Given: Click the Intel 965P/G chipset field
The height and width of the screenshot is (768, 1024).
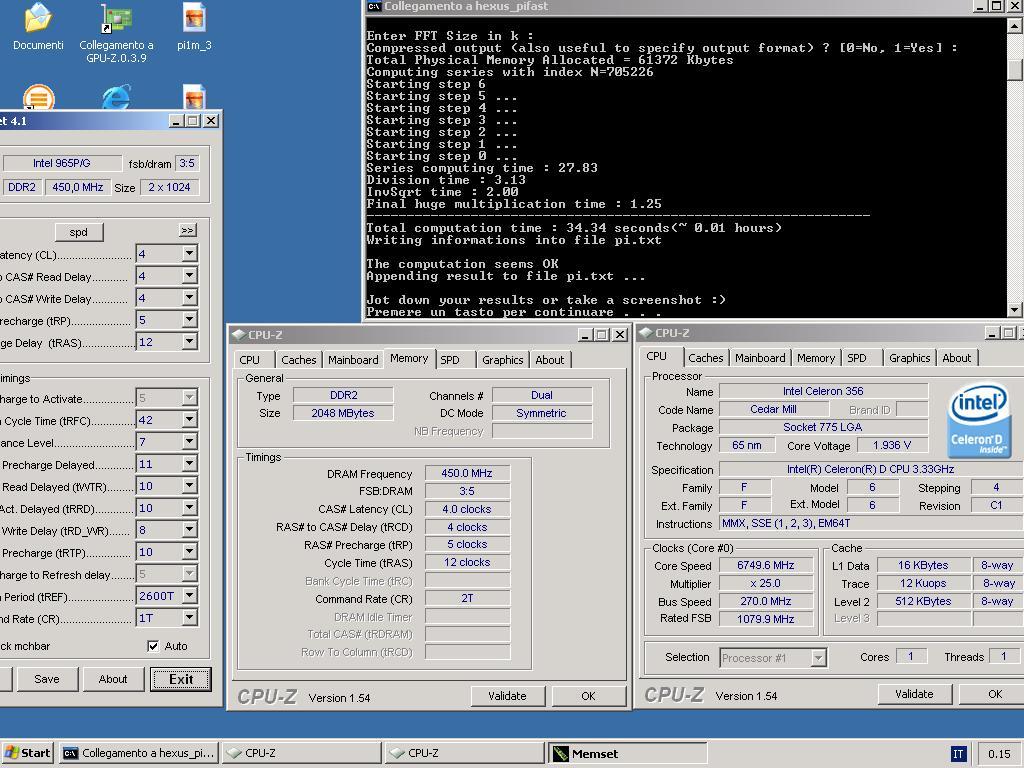Looking at the screenshot, I should (62, 163).
